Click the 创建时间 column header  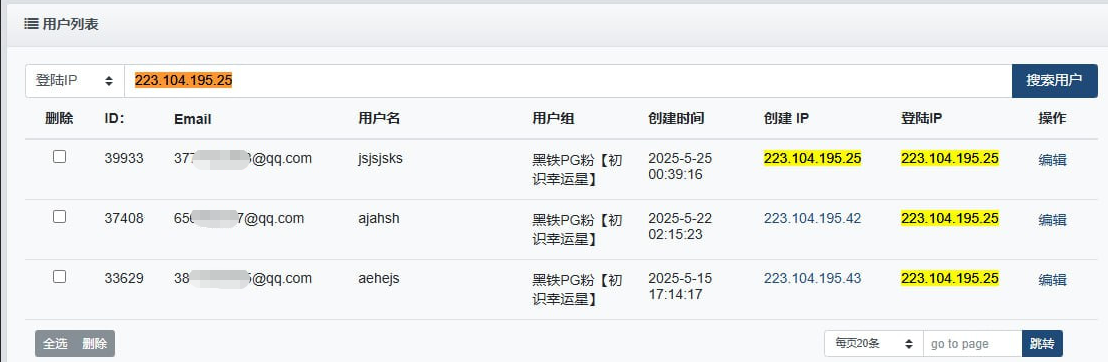click(676, 119)
